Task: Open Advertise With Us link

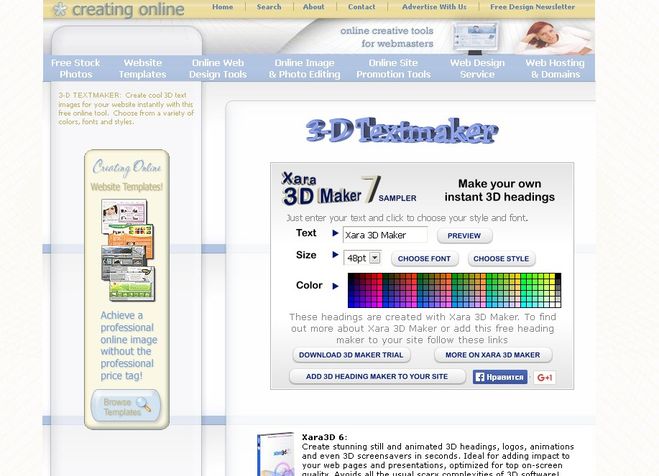Action: click(434, 7)
